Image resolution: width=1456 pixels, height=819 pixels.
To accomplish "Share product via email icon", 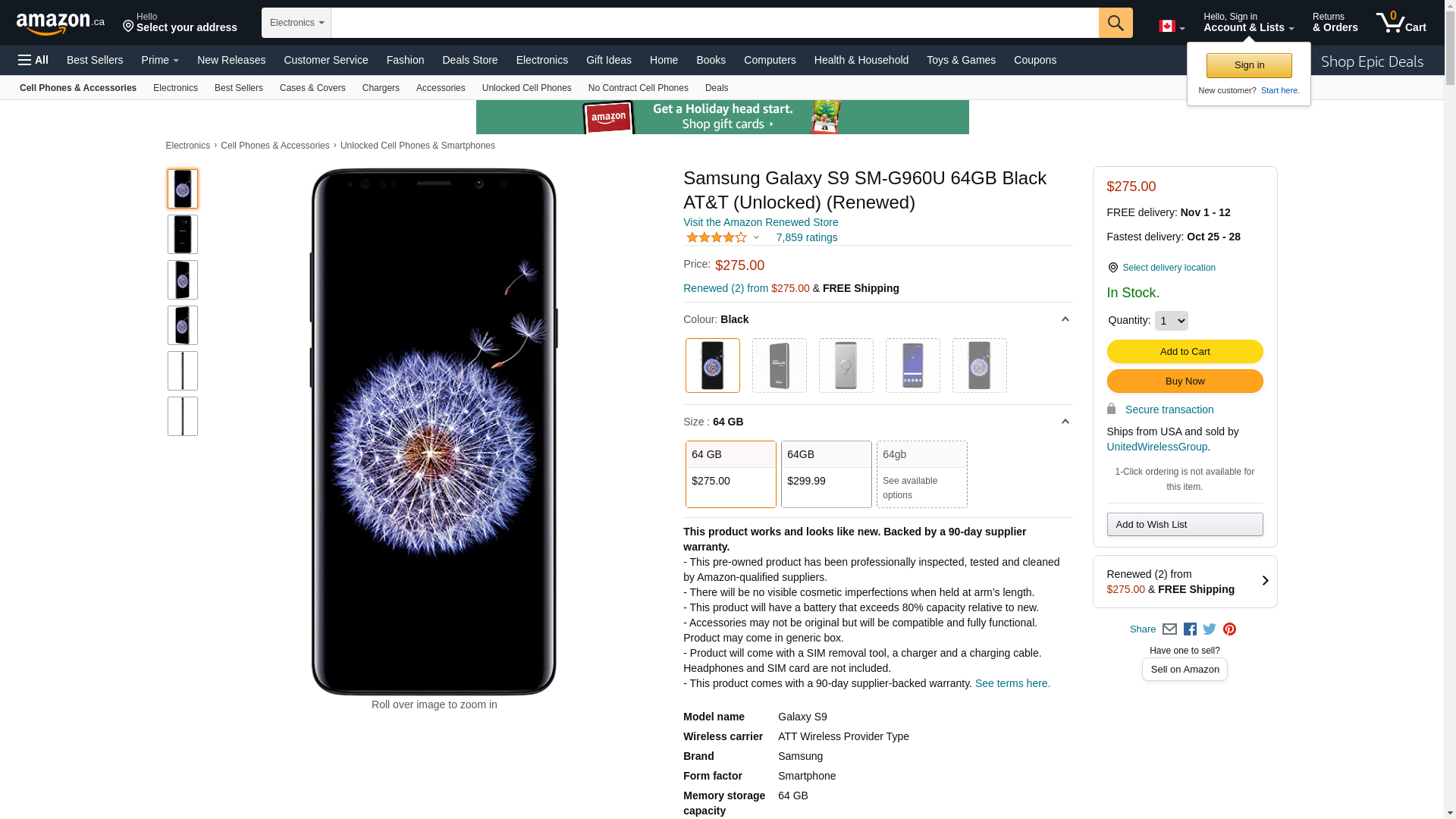I will (1169, 629).
